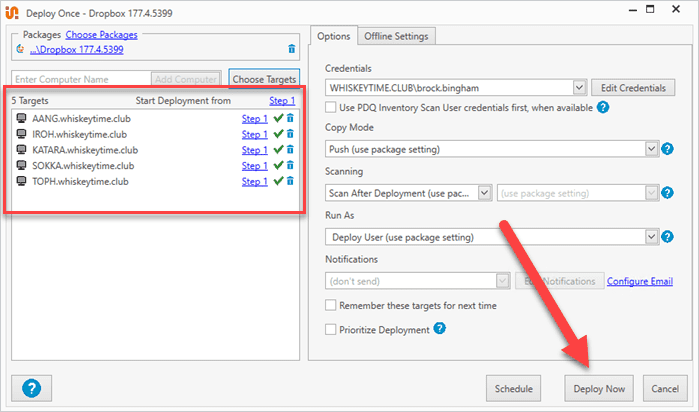Click Choose Packages link

pyautogui.click(x=102, y=35)
